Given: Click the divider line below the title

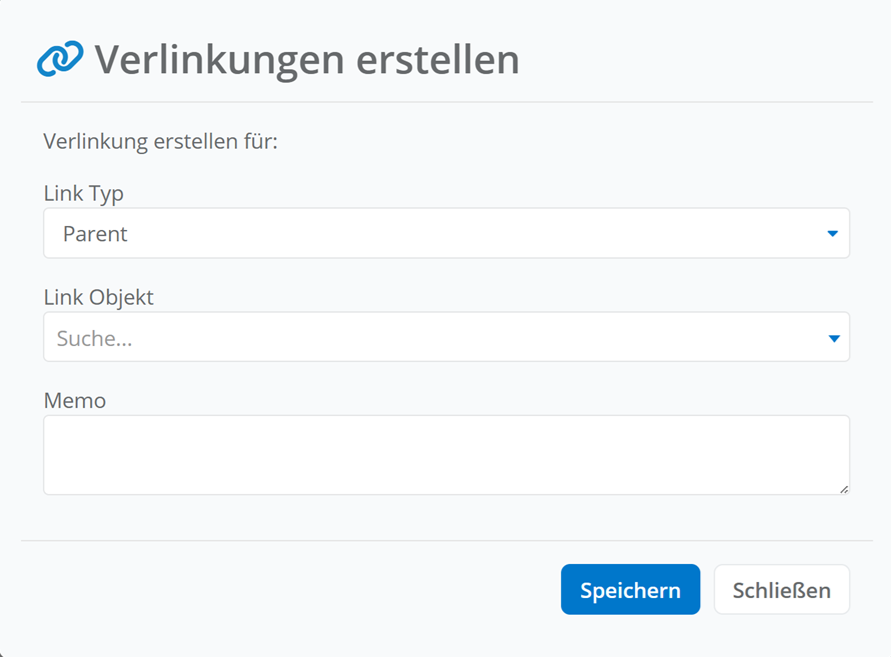Looking at the screenshot, I should pos(446,102).
